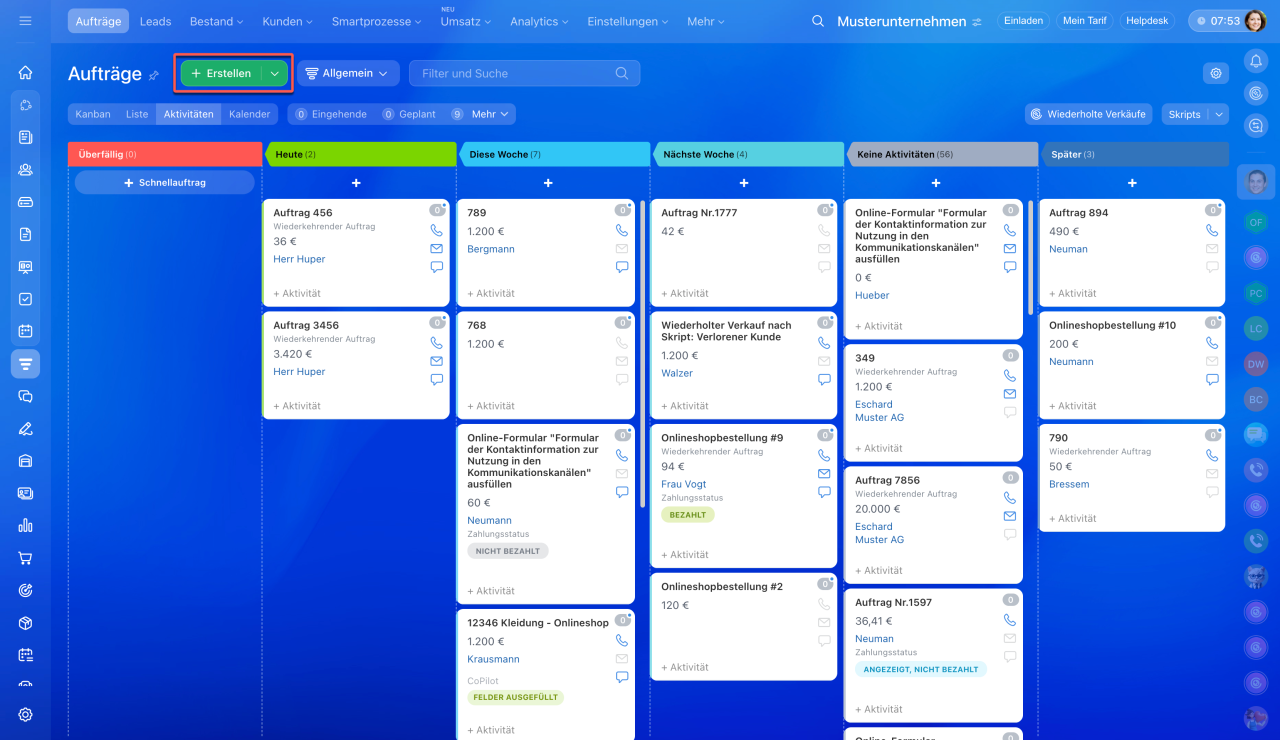The image size is (1280, 740).
Task: Open kanban settings gear icon
Action: [x=1216, y=73]
